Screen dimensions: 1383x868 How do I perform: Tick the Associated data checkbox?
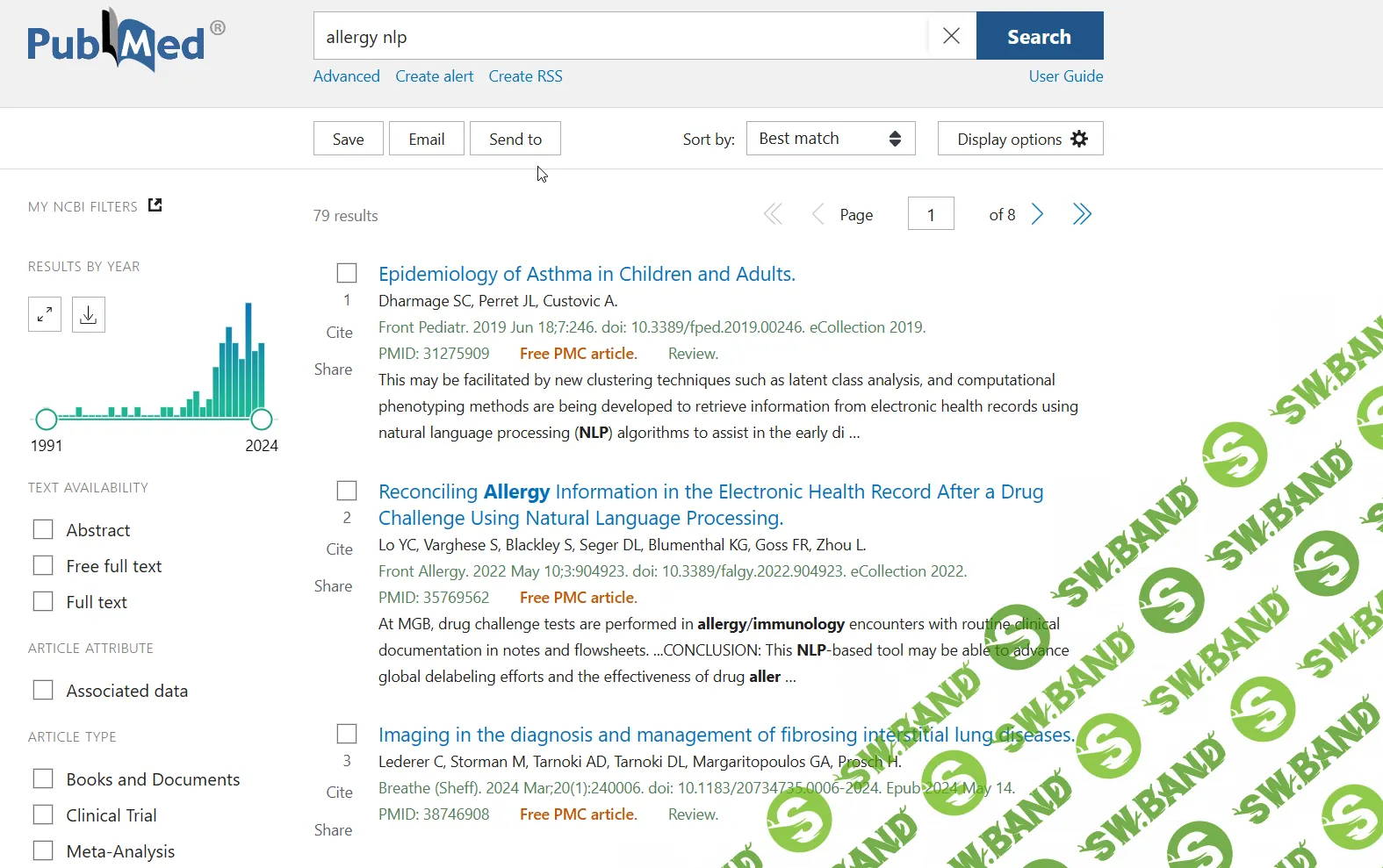pyautogui.click(x=43, y=691)
